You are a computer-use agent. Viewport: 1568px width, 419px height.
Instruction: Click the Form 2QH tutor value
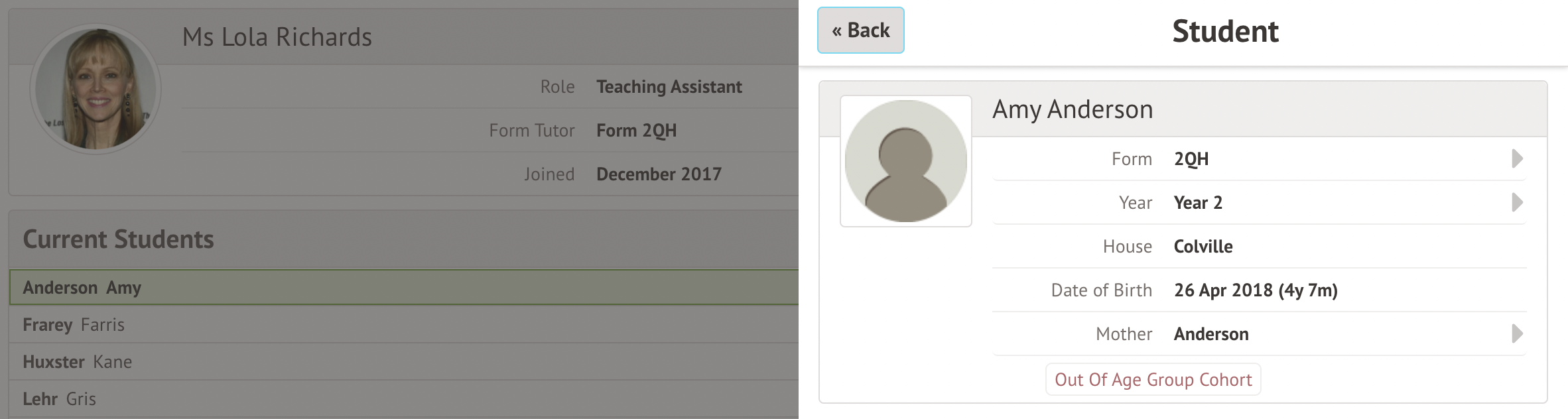(636, 131)
